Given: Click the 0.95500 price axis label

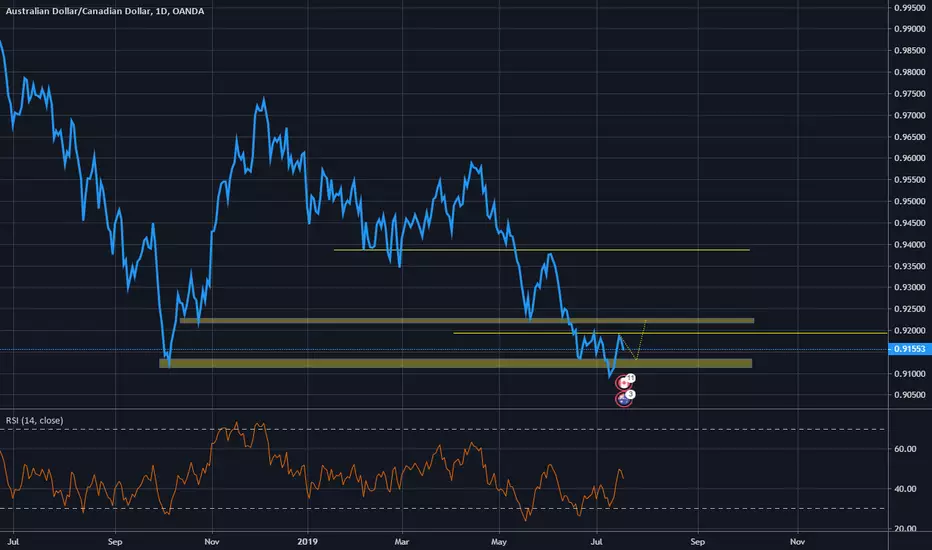Looking at the screenshot, I should pyautogui.click(x=909, y=180).
